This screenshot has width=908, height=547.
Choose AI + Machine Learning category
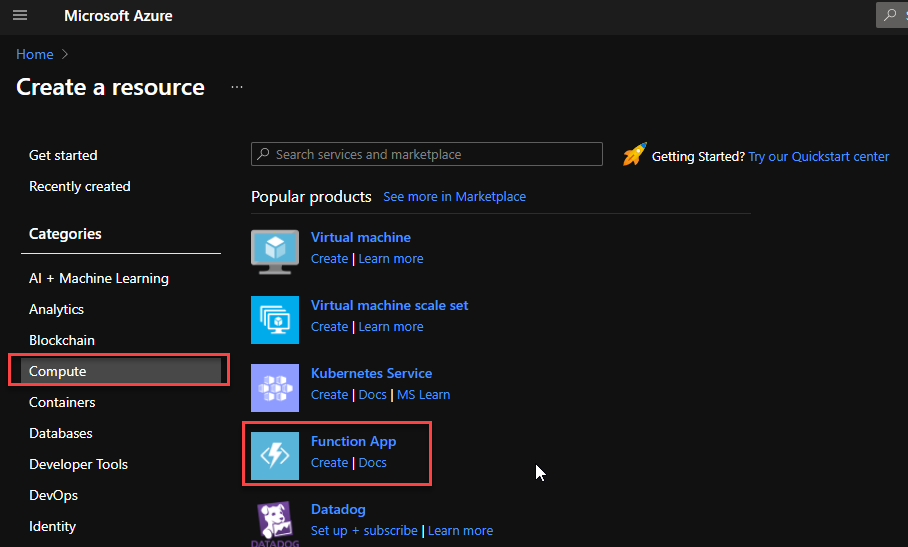pos(99,278)
